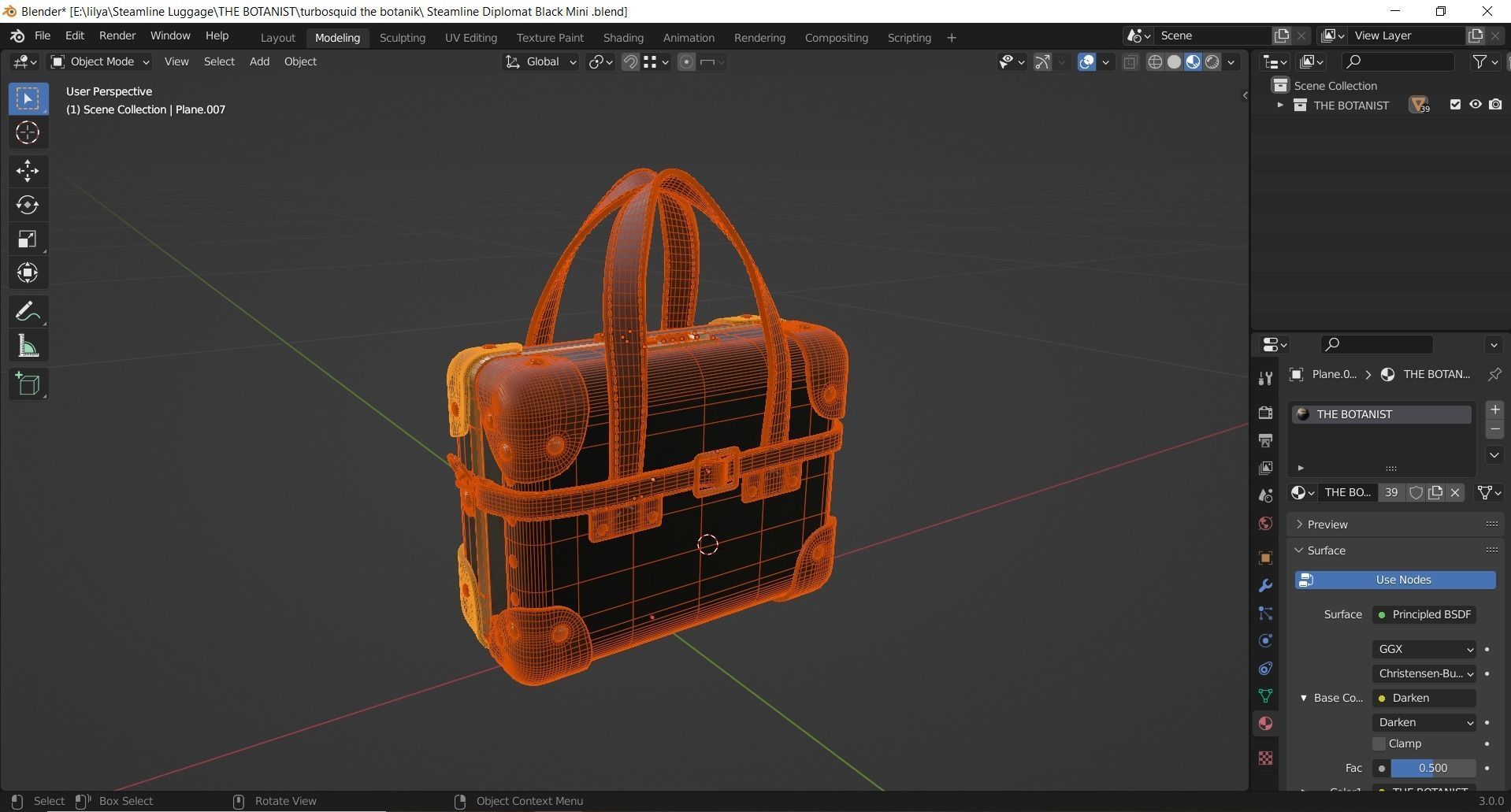Select the Add Cube tool
Screen dimensions: 1511x812
(x=28, y=384)
